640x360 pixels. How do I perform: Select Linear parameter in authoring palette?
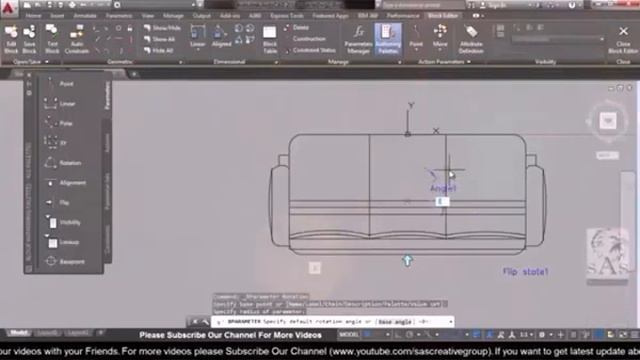(x=60, y=104)
